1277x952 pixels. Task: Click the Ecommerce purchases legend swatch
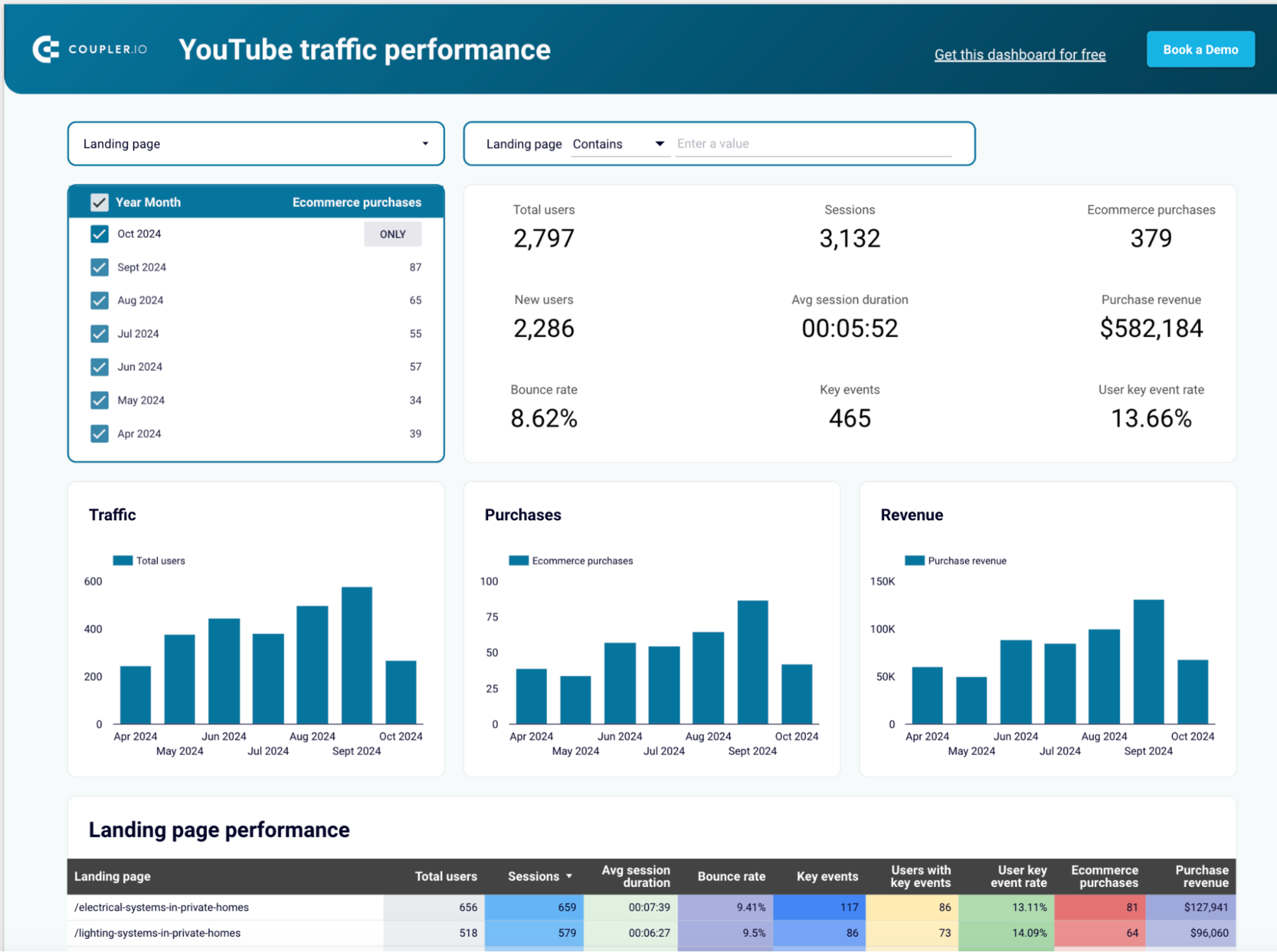coord(518,561)
